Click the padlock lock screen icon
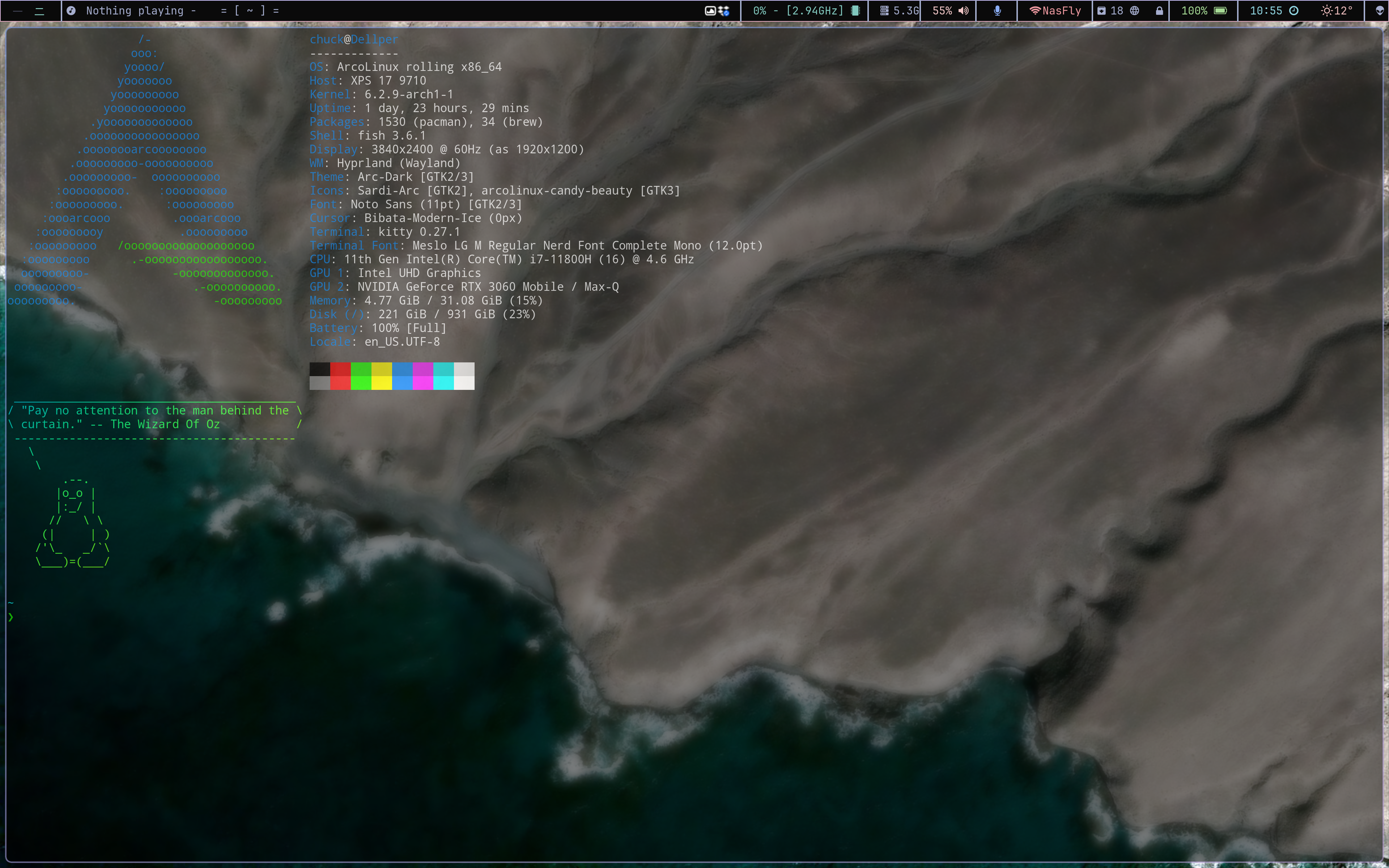1389x868 pixels. [1159, 10]
